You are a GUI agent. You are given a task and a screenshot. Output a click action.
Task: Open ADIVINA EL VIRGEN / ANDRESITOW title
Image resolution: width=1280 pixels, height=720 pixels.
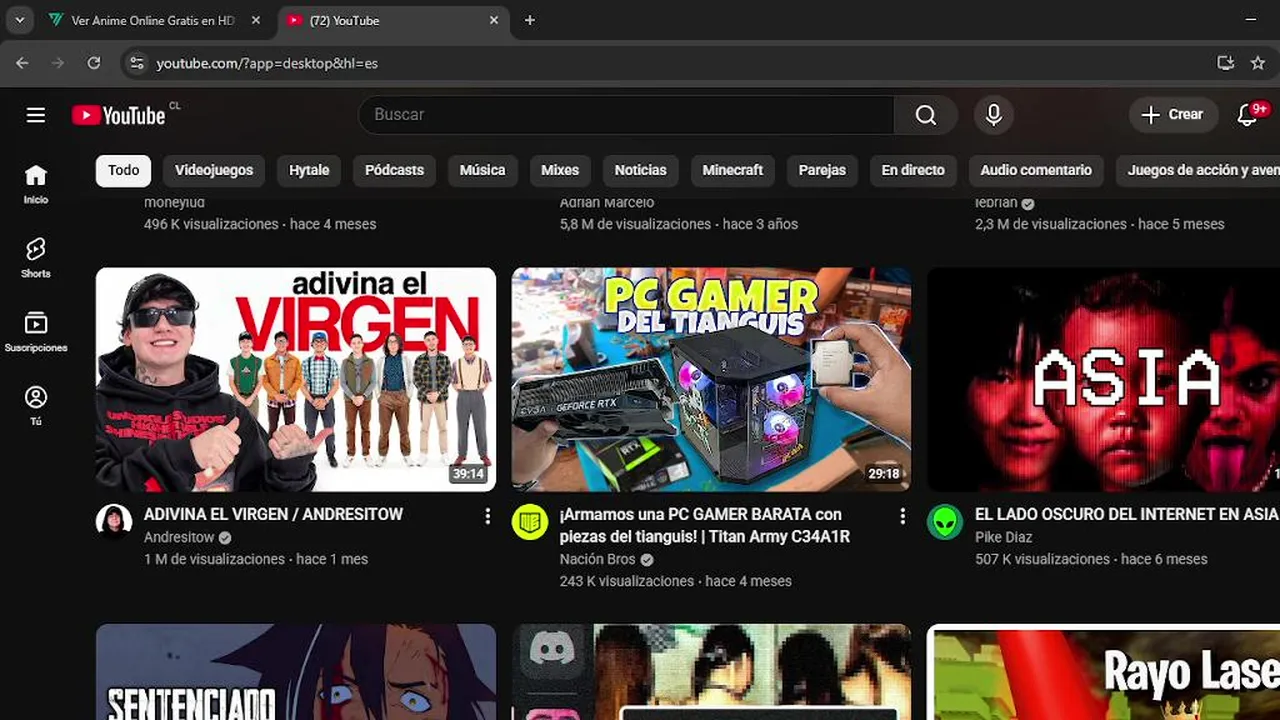(273, 514)
